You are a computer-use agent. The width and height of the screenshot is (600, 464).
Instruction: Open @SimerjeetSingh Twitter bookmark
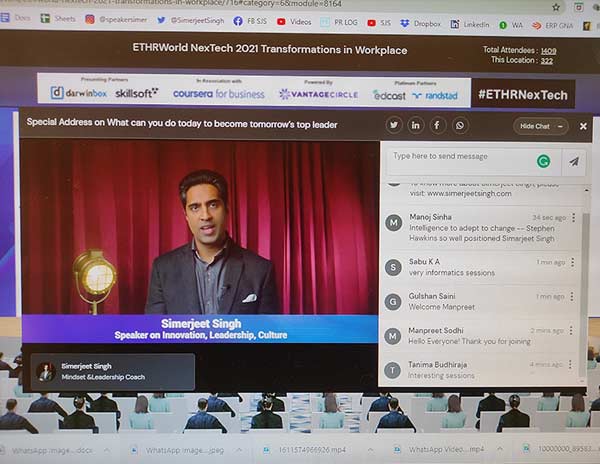point(190,20)
